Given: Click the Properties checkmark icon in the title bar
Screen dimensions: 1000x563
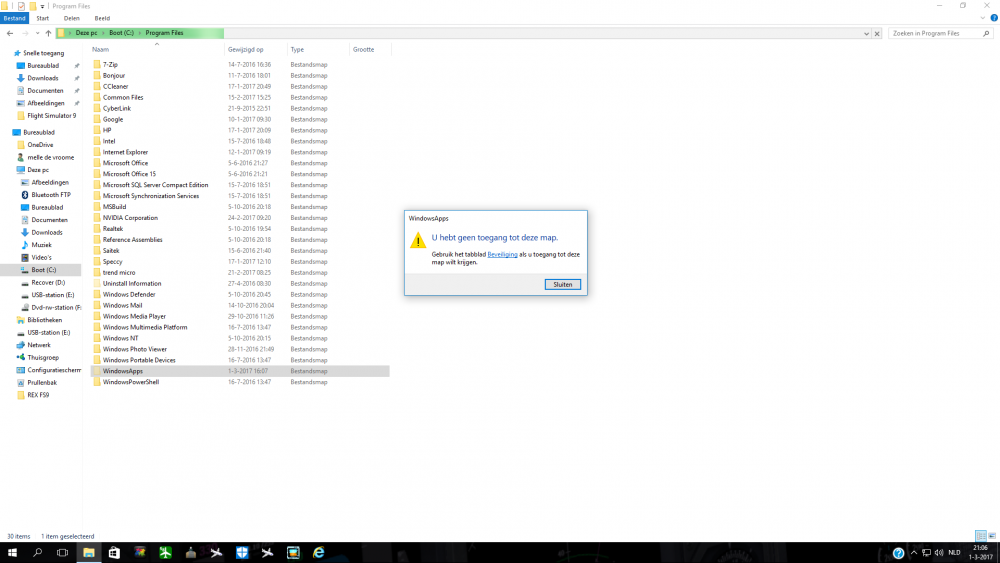Looking at the screenshot, I should coord(21,6).
